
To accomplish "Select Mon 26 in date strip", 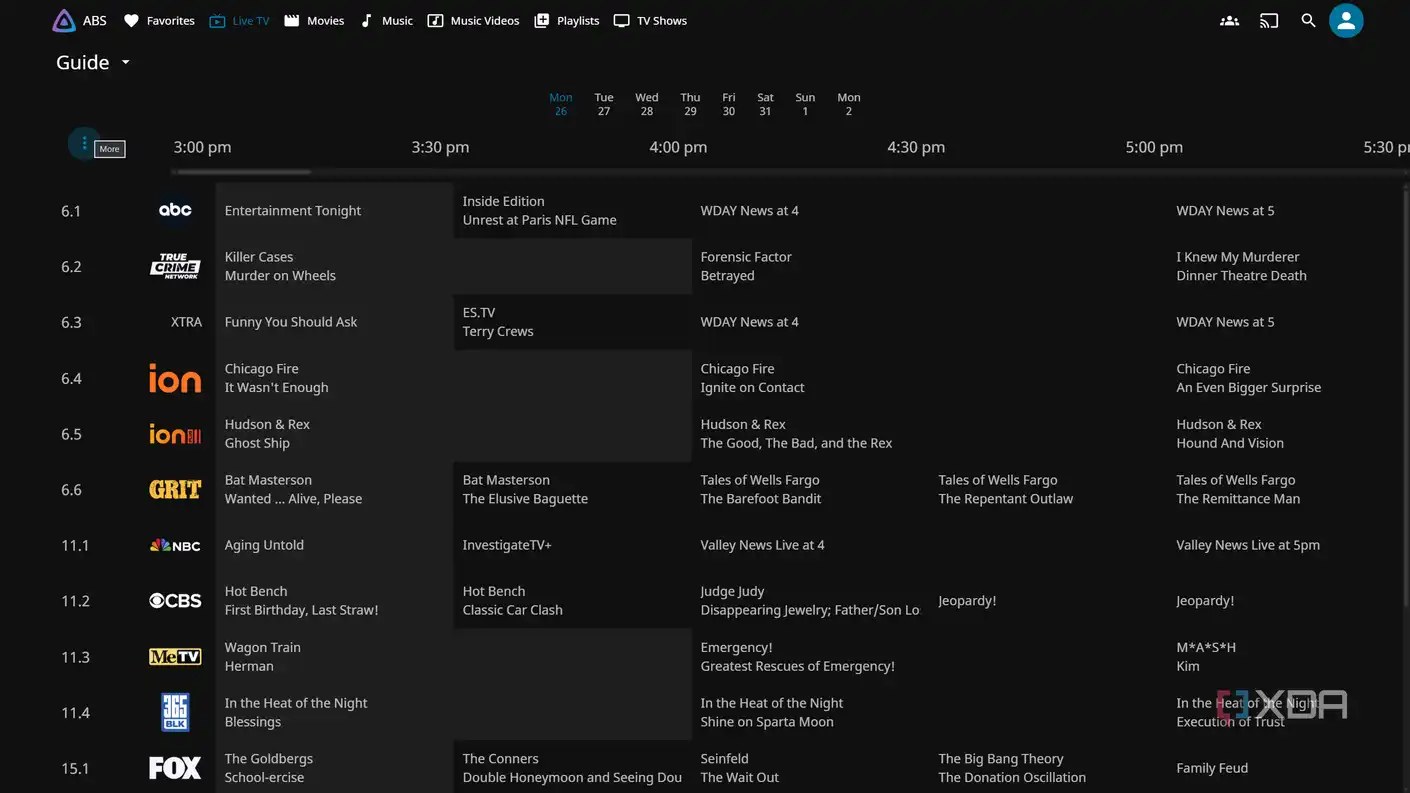I will 561,104.
